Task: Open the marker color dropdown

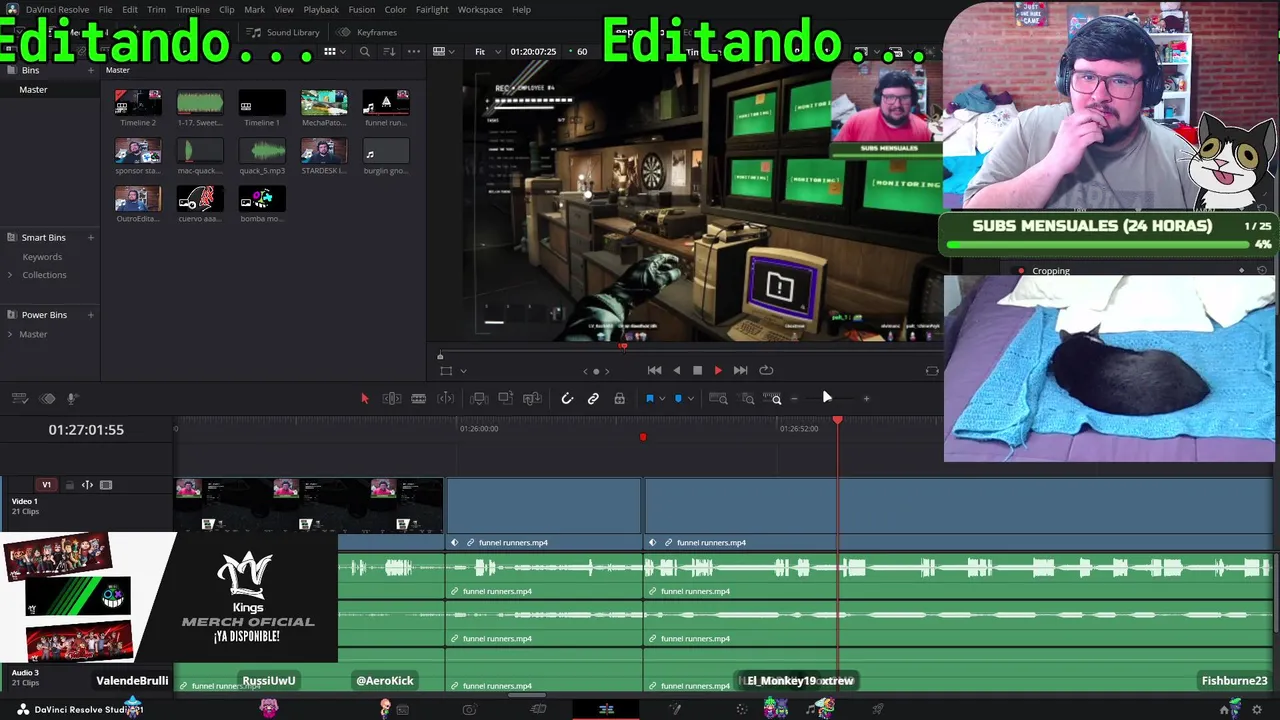Action: [x=690, y=399]
